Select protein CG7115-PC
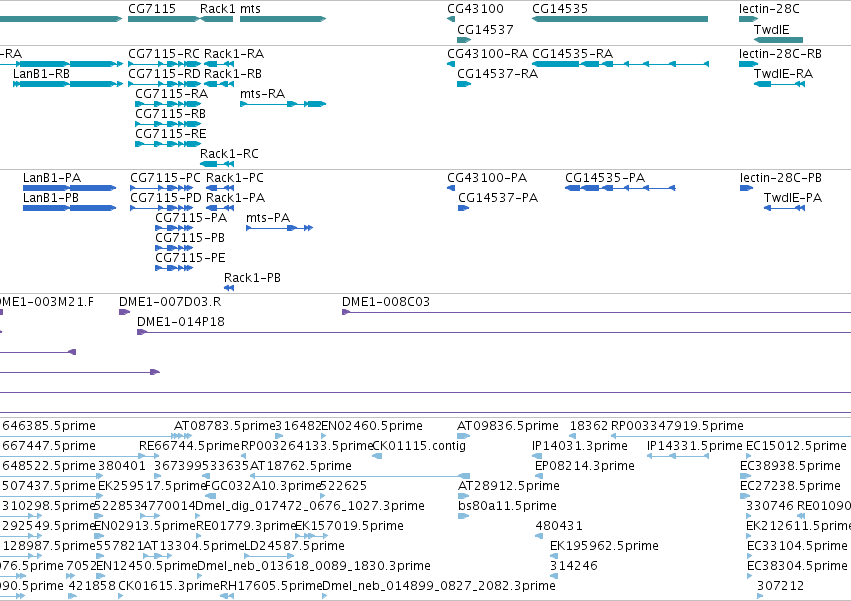The image size is (851, 601). 166,178
